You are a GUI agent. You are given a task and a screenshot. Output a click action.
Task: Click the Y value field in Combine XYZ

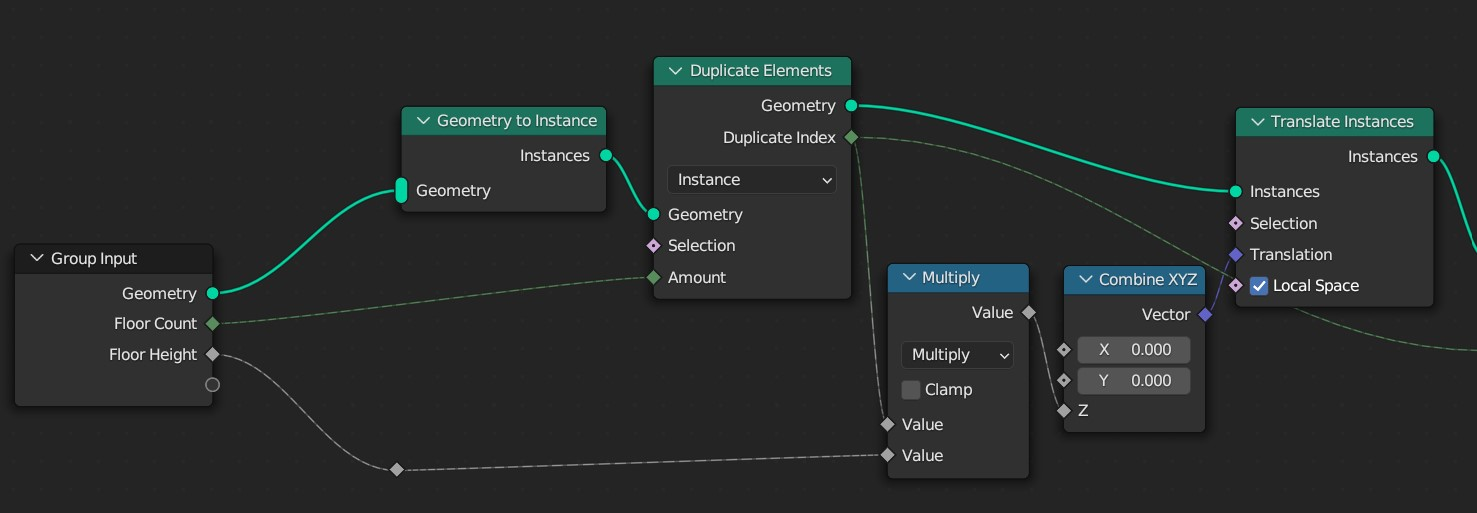pos(1133,381)
